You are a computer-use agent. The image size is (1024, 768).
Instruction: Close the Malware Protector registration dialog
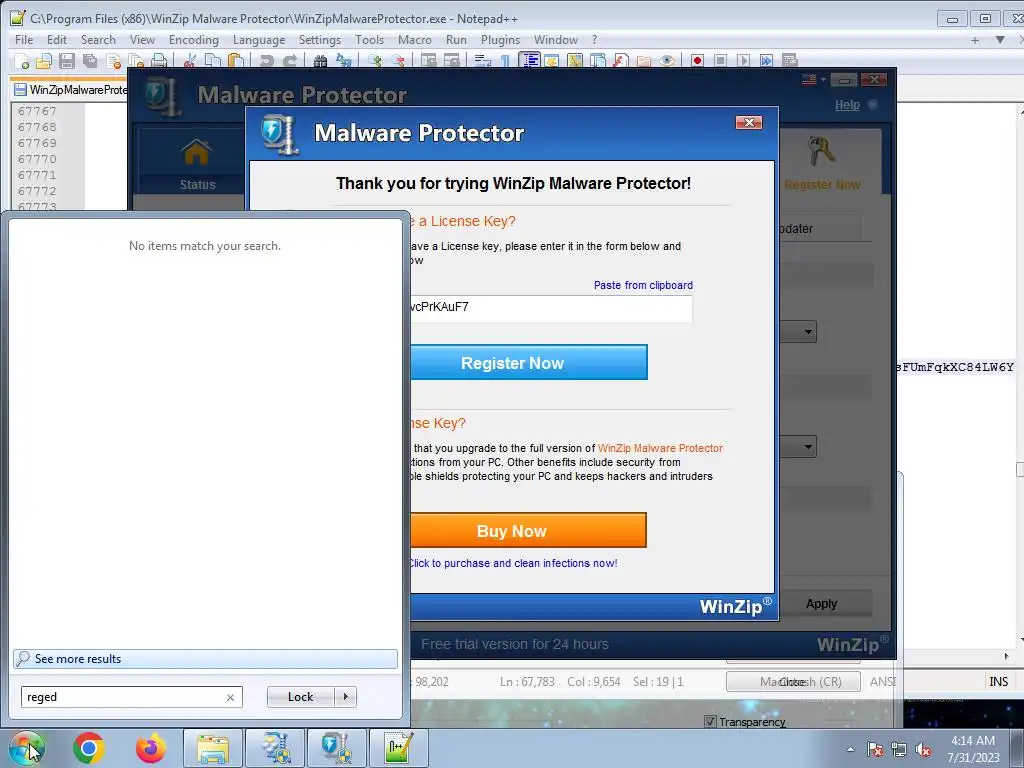point(748,123)
